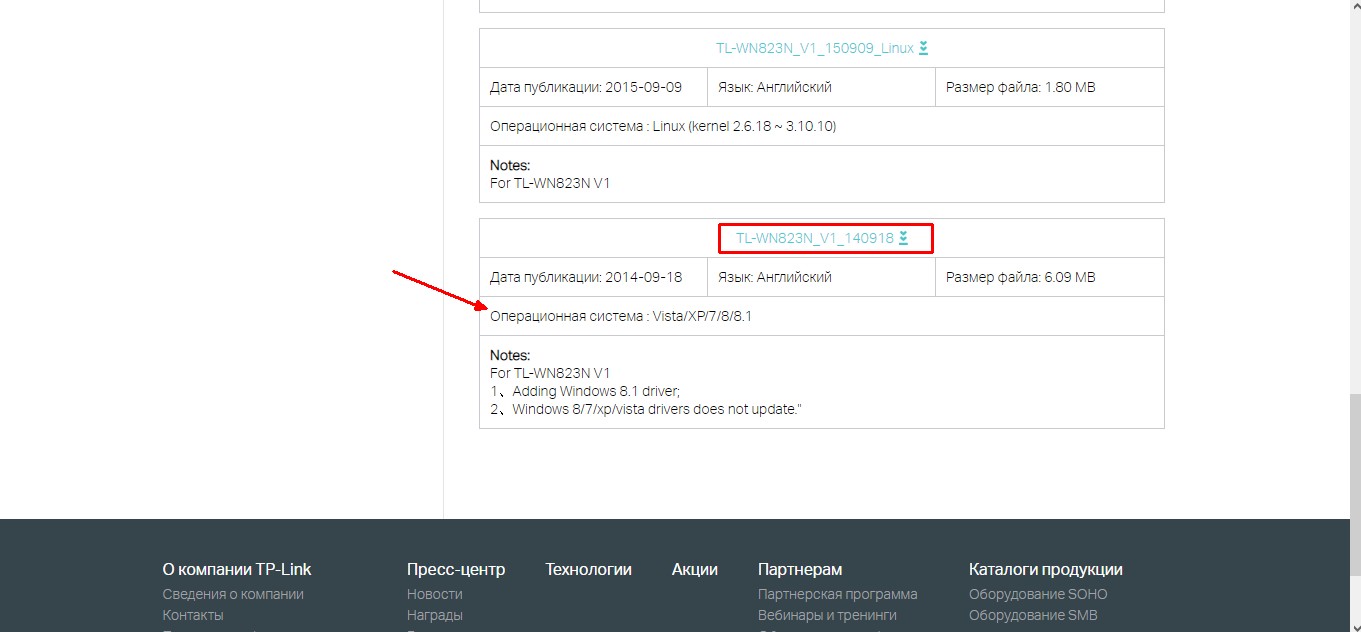
Task: Select the Пресс-центр section heading
Action: (455, 568)
